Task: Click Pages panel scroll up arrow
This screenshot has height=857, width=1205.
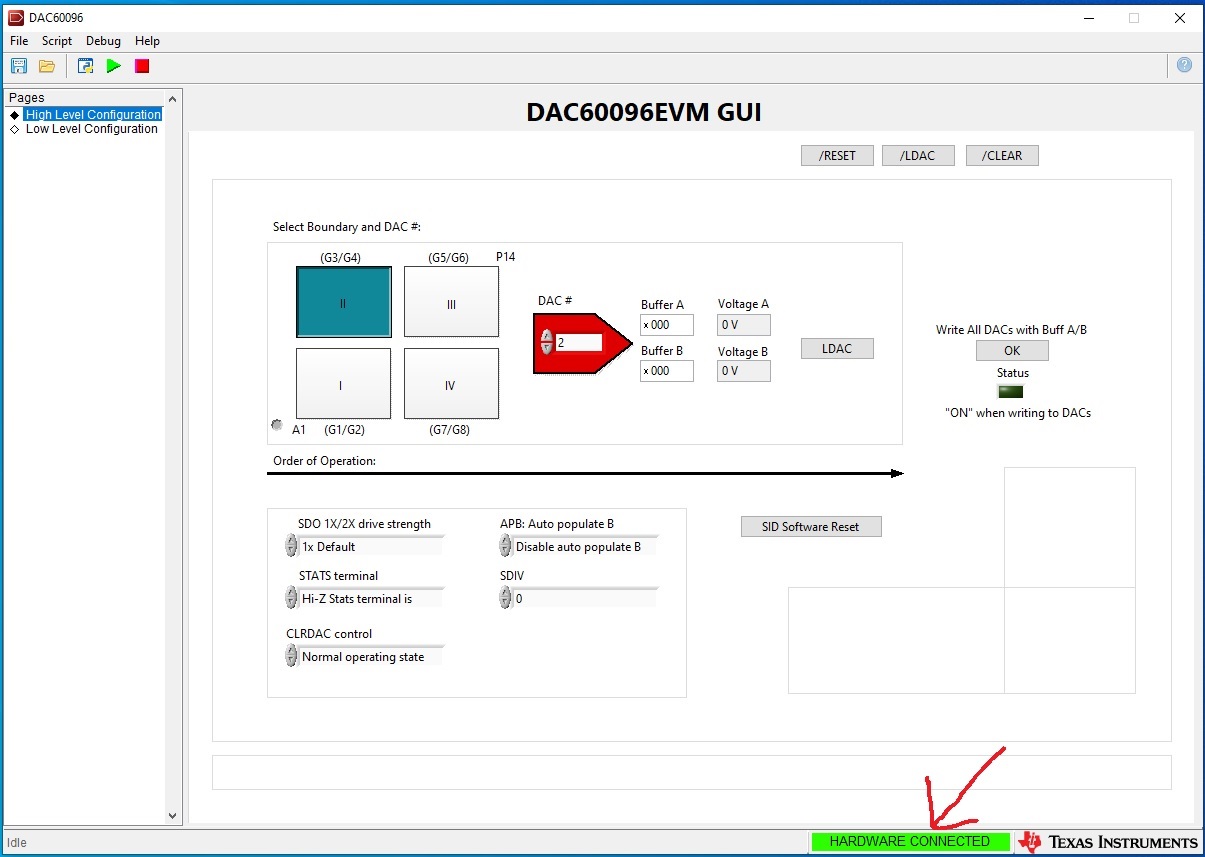Action: tap(173, 98)
